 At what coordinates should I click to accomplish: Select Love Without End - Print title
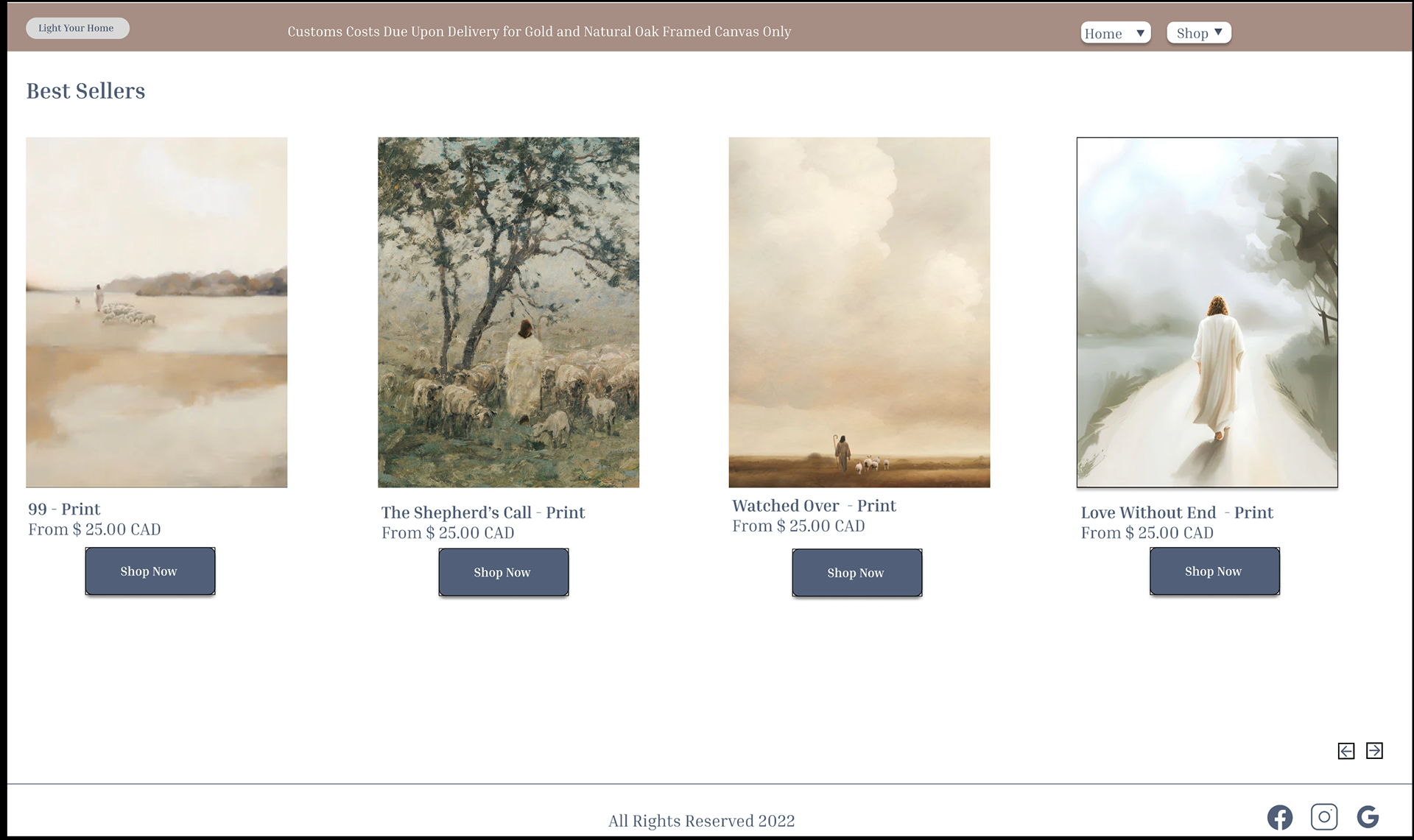point(1177,513)
